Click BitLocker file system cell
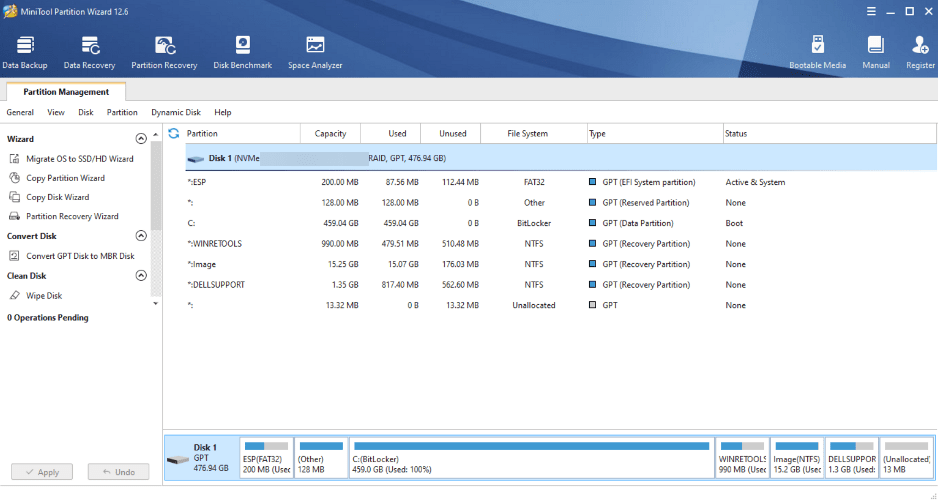 (534, 223)
